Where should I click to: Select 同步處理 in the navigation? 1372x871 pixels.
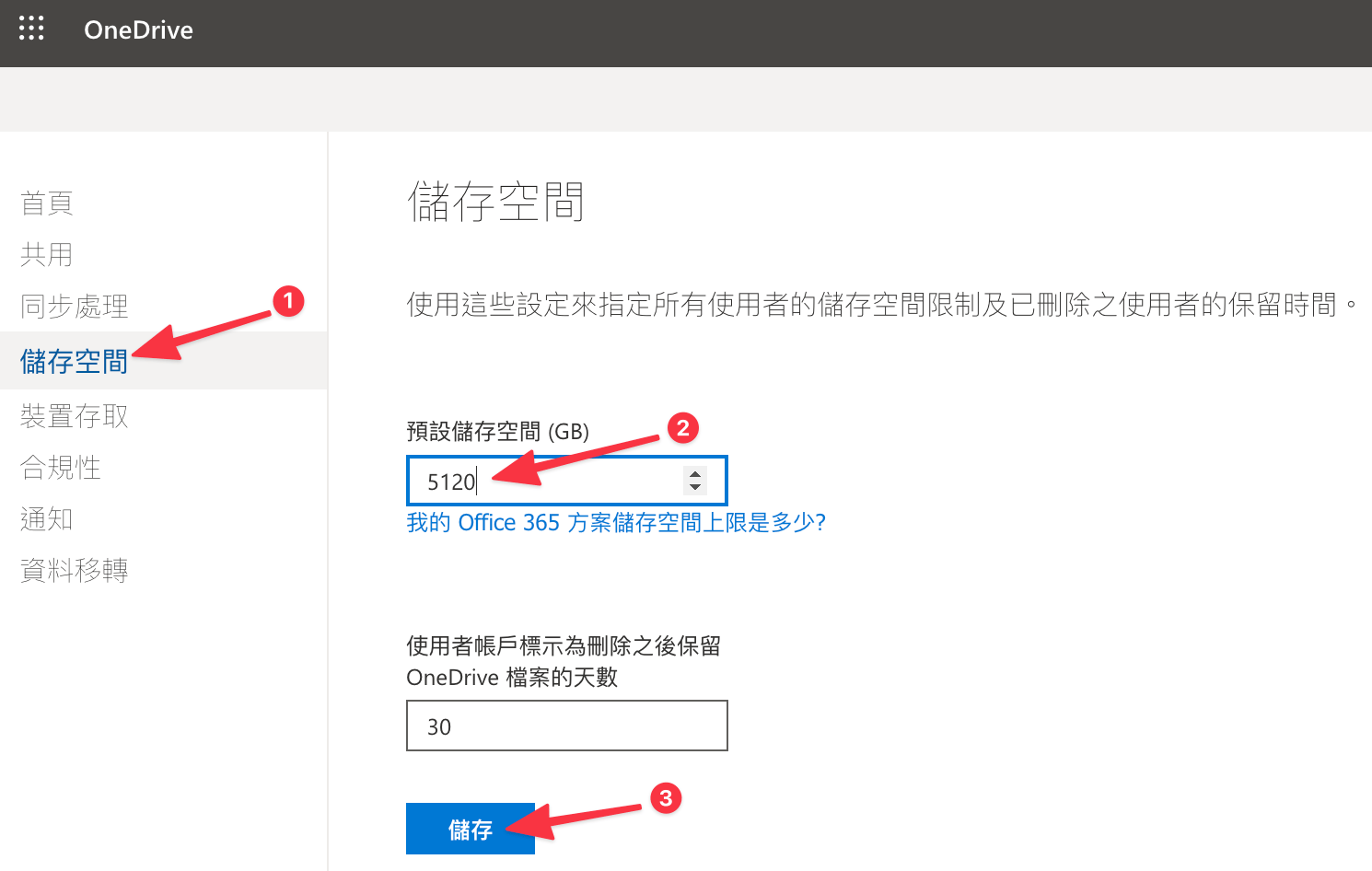pyautogui.click(x=75, y=306)
